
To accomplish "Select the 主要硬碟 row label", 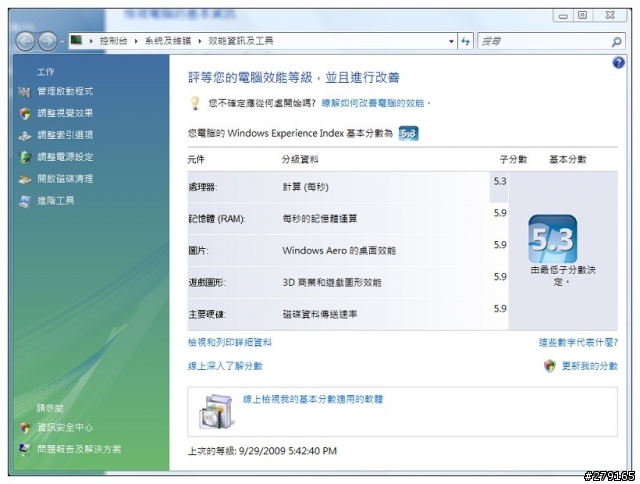I will (x=207, y=314).
